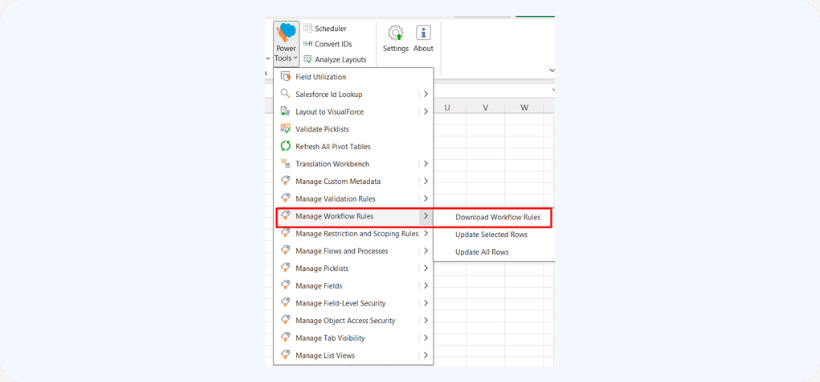Click the Manage Object Access Security text

(x=345, y=320)
